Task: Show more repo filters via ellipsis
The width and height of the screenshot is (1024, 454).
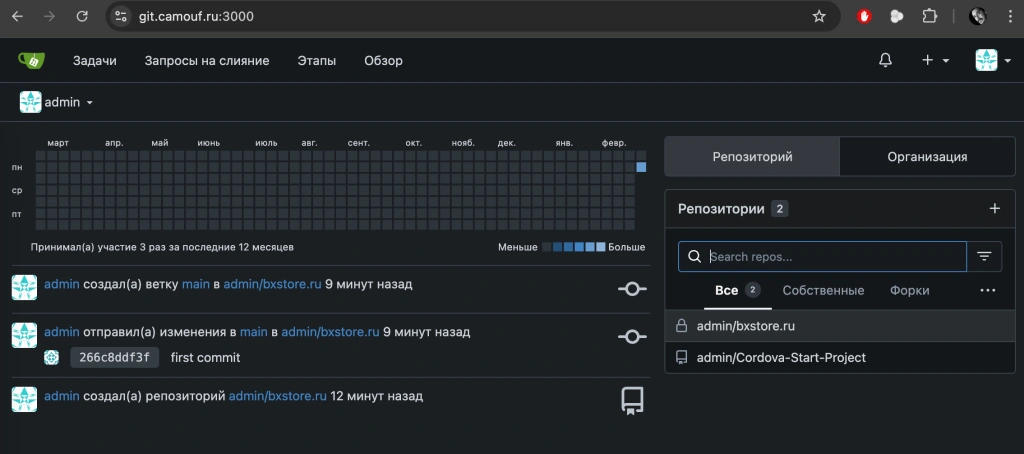Action: coord(987,290)
